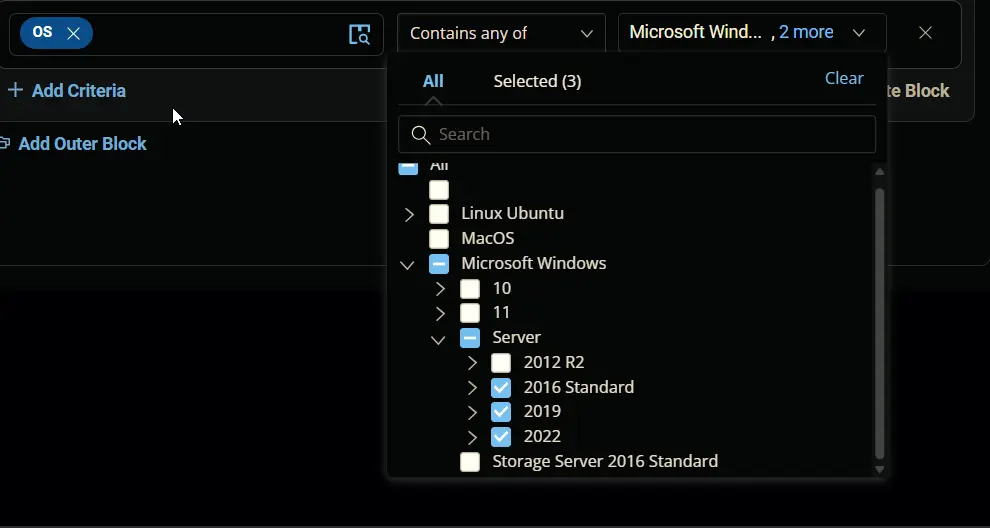
Task: Show the '2 more' selected values
Action: pyautogui.click(x=806, y=32)
